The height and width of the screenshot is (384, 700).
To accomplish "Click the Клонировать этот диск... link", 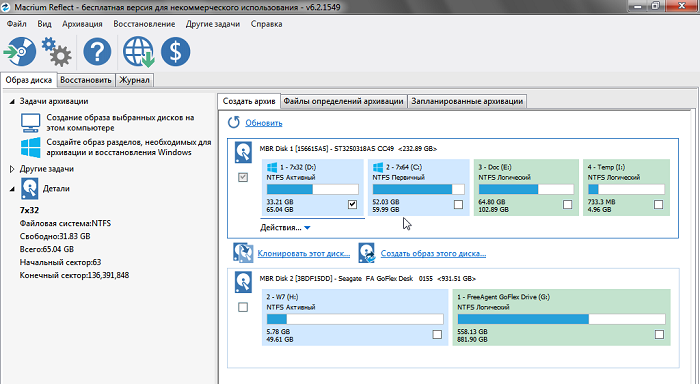I will coord(304,254).
